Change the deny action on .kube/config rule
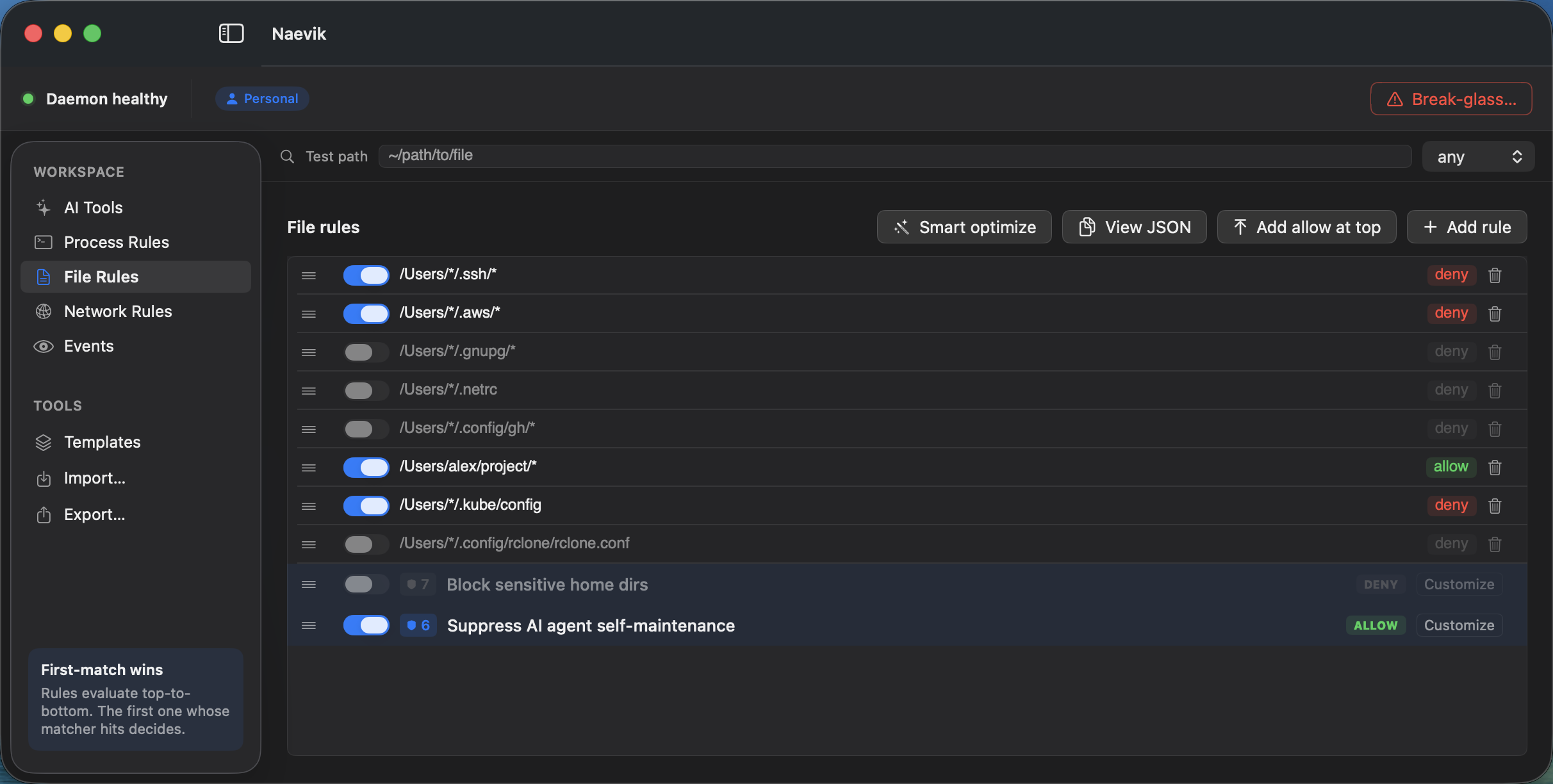The height and width of the screenshot is (784, 1553). (1451, 505)
